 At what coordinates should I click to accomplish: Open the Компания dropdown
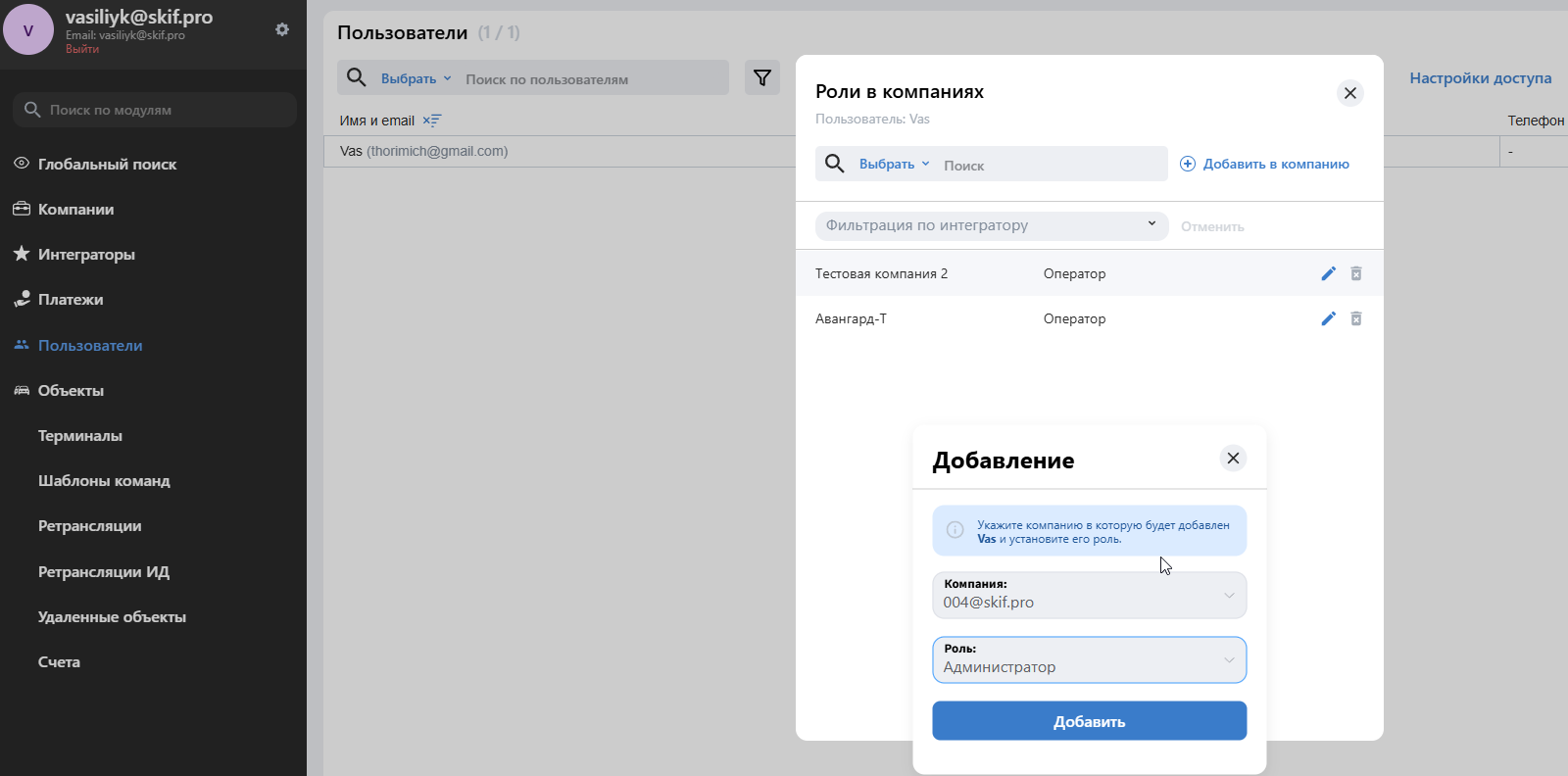[1089, 595]
